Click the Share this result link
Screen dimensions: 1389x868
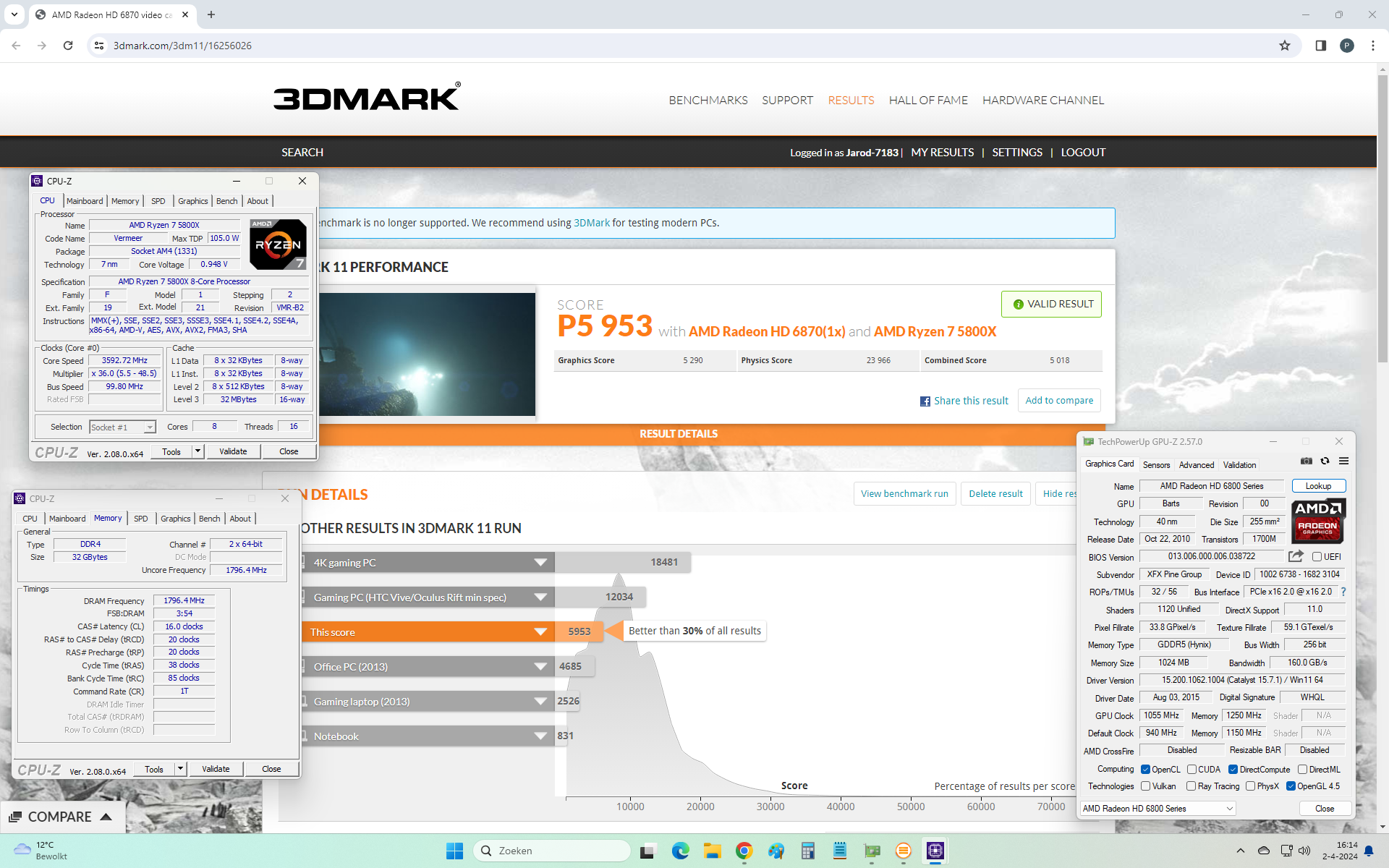[x=964, y=401]
